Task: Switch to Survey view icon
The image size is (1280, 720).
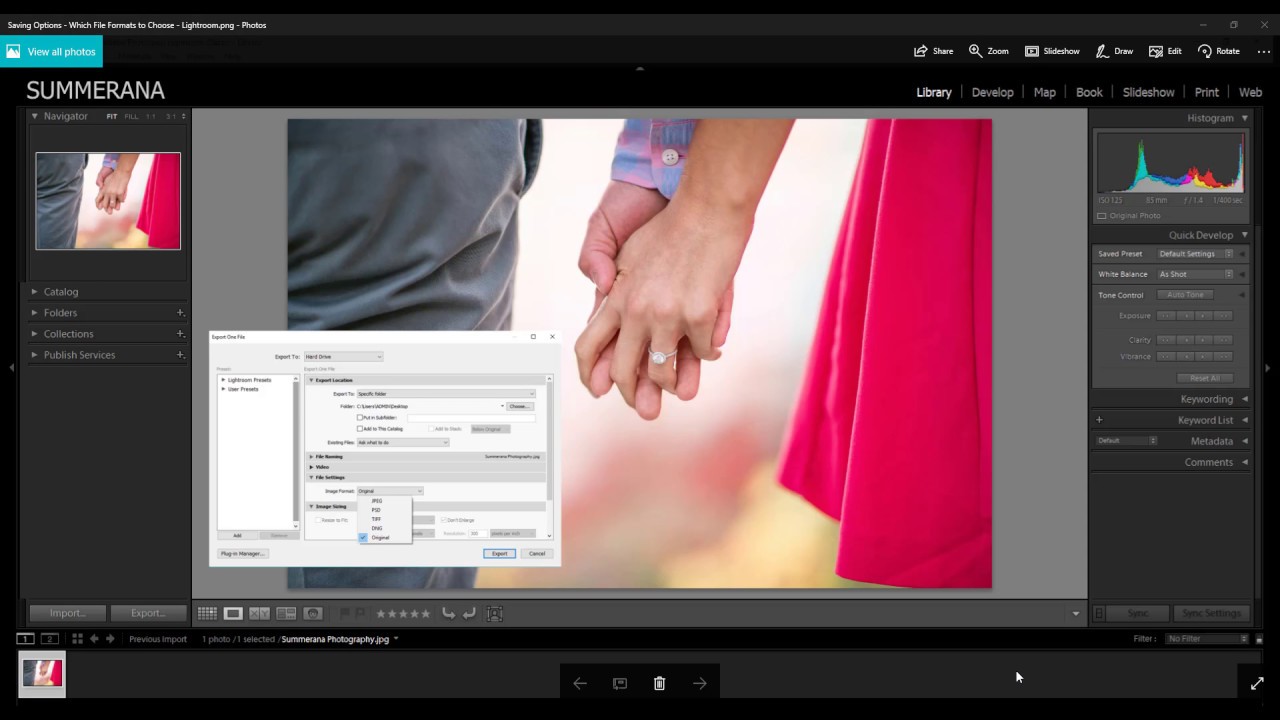Action: tap(286, 614)
